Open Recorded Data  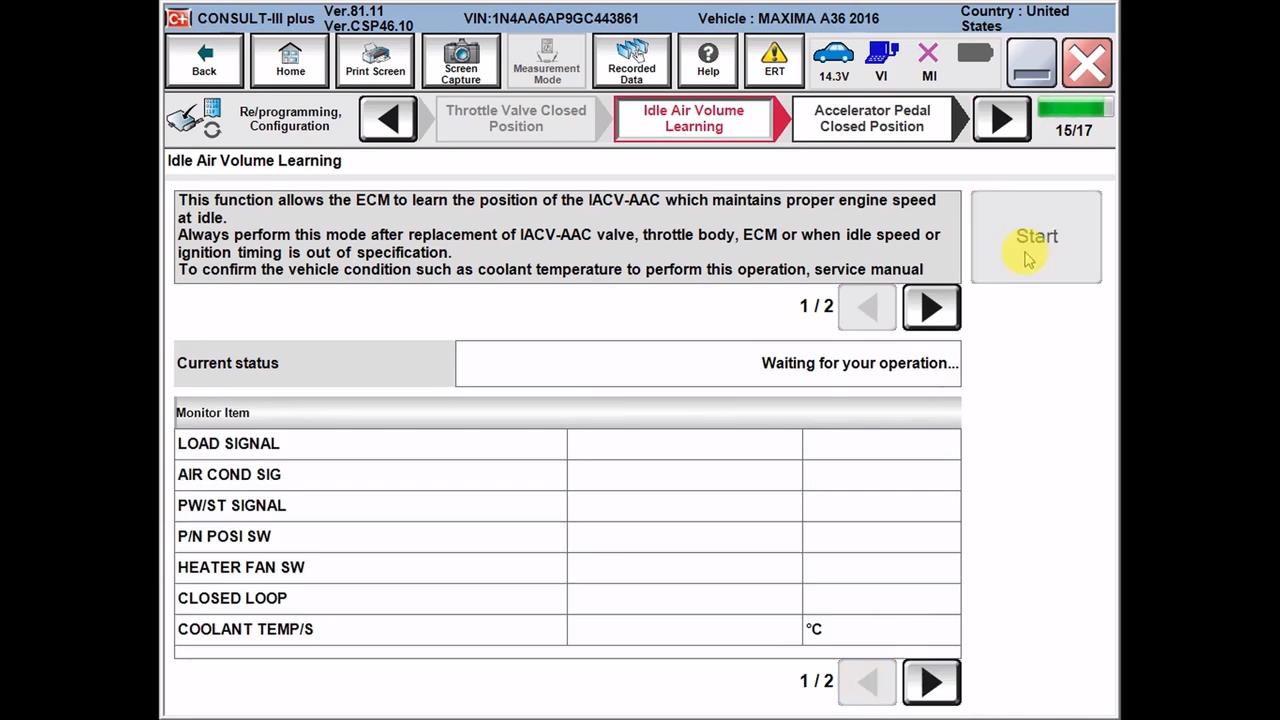[631, 62]
